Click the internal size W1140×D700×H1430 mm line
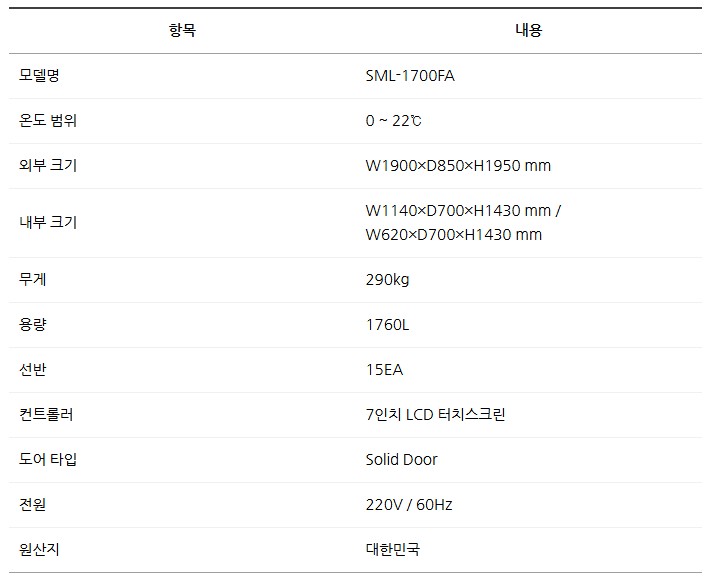The height and width of the screenshot is (579, 718). (x=463, y=211)
